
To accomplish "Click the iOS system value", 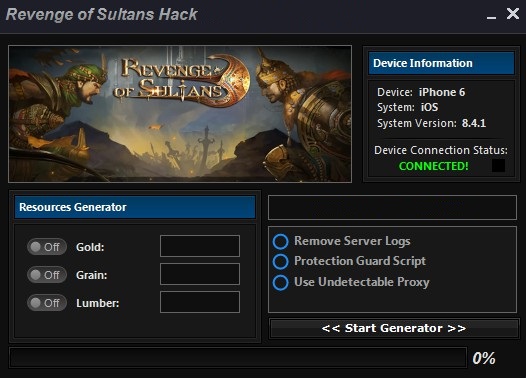I will click(x=429, y=107).
